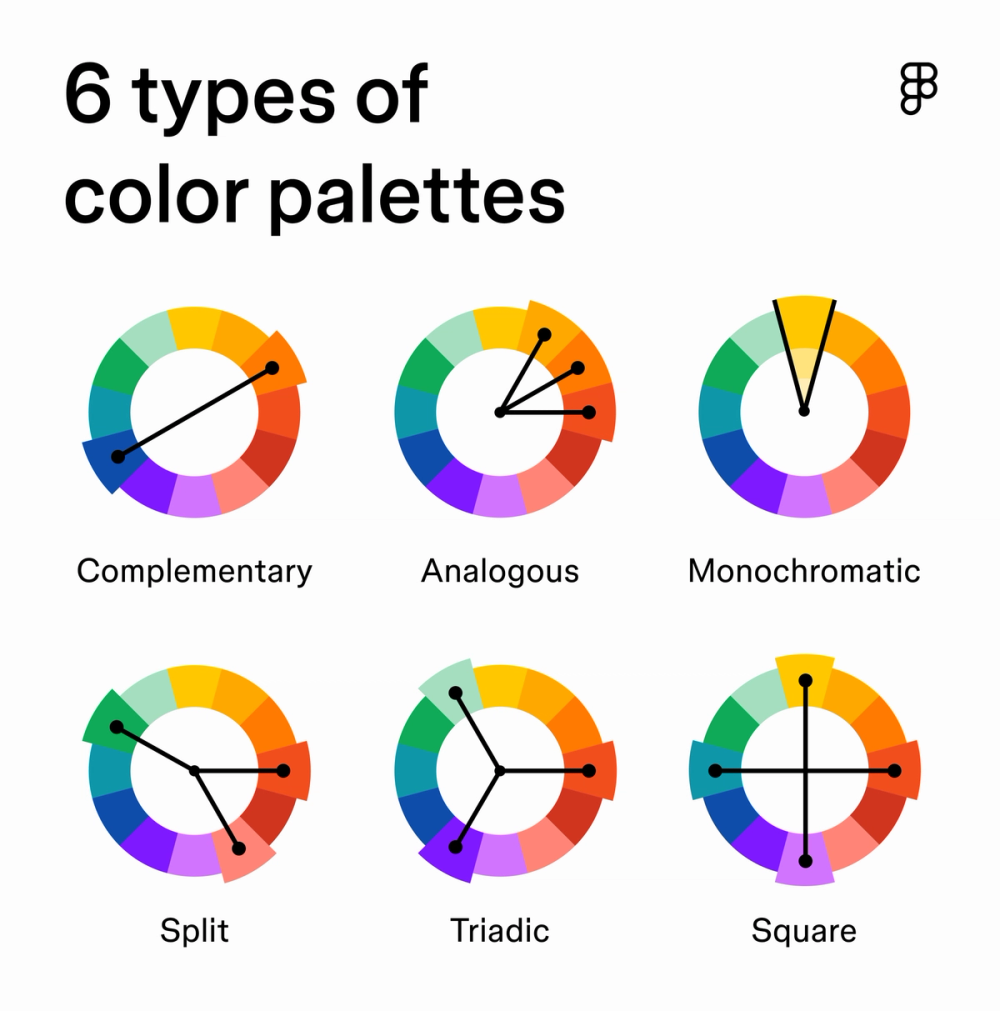1000x1011 pixels.
Task: Select the Complementary color wheel's blue segment
Action: point(108,462)
